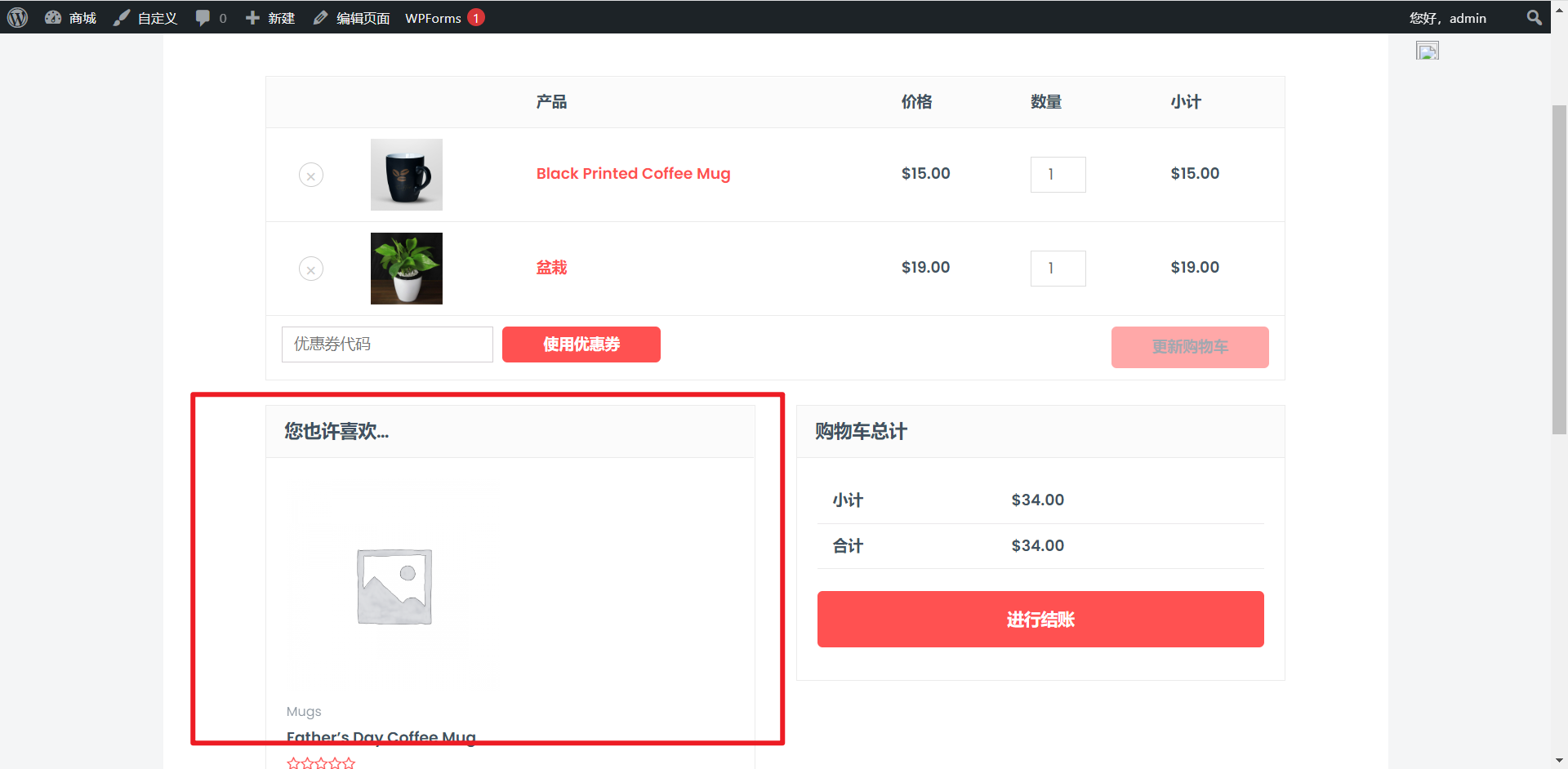
Task: Open WPForms admin bar item
Action: [434, 18]
